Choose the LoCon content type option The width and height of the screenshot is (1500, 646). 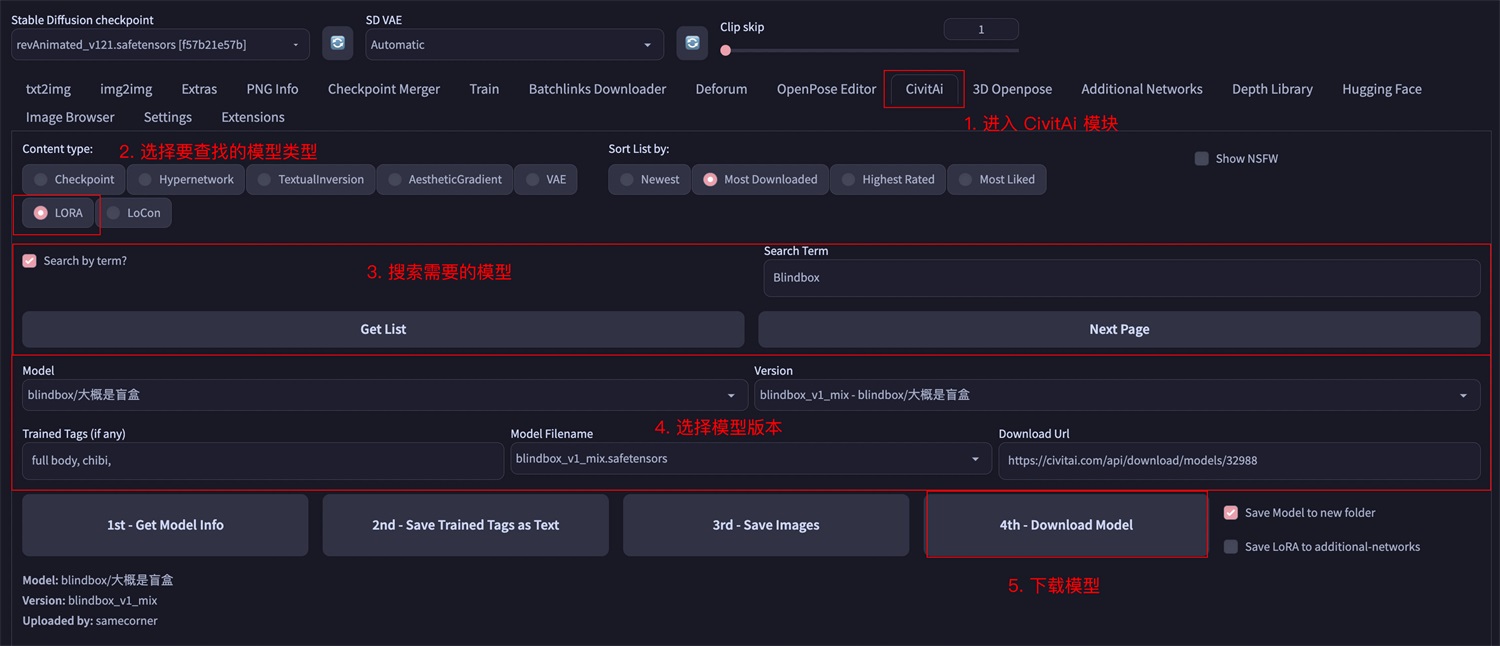(134, 213)
